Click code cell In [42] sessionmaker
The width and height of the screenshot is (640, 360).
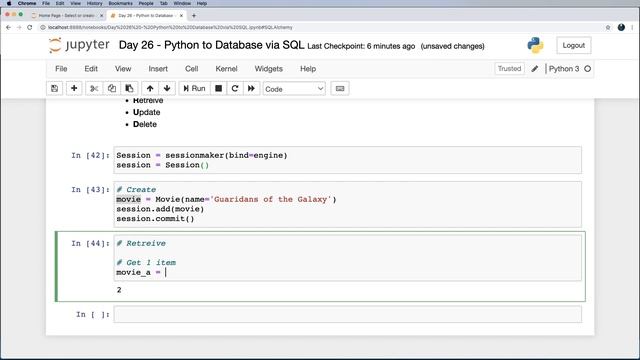347,160
